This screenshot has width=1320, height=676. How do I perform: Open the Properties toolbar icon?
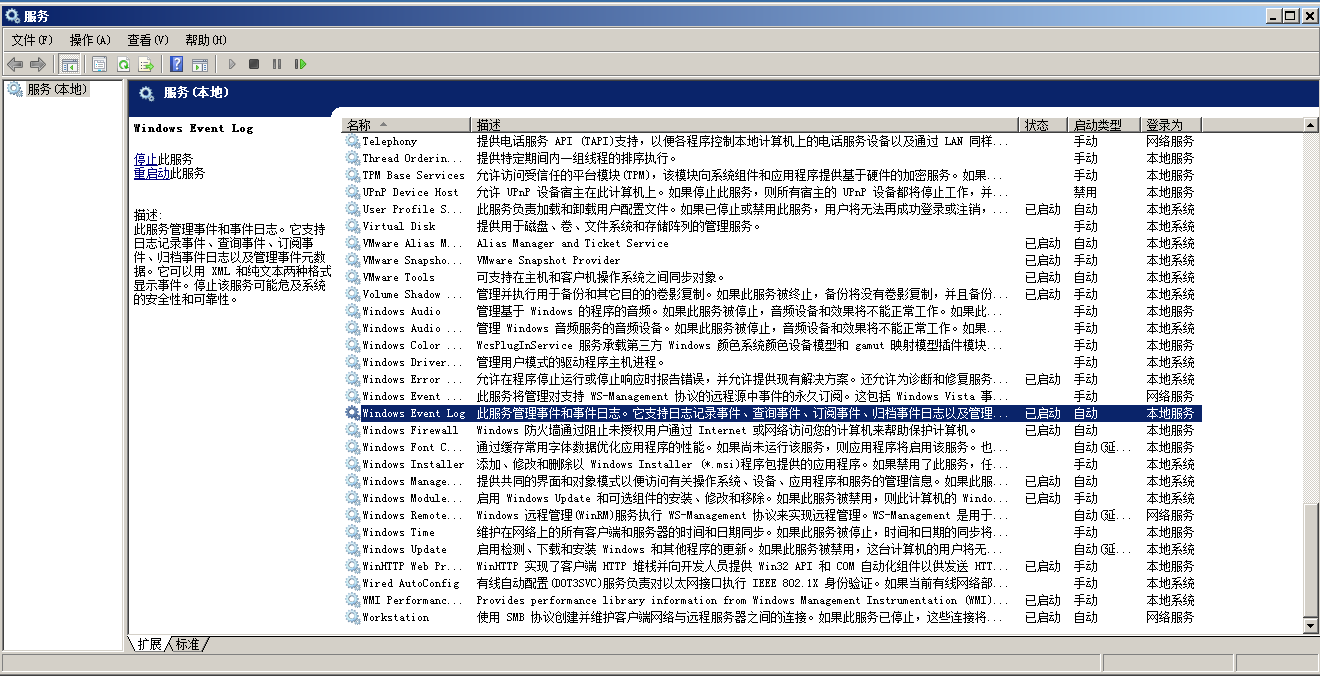pyautogui.click(x=99, y=64)
